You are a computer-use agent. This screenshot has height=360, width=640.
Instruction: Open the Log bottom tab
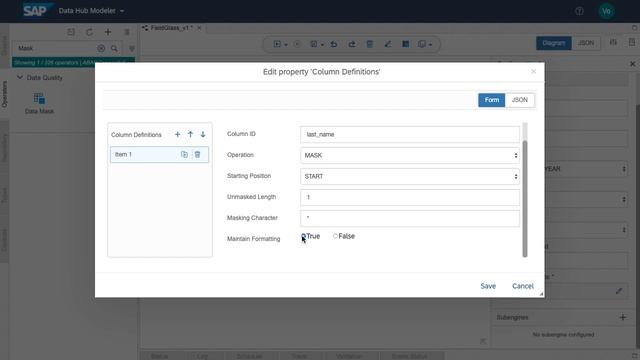pos(202,356)
